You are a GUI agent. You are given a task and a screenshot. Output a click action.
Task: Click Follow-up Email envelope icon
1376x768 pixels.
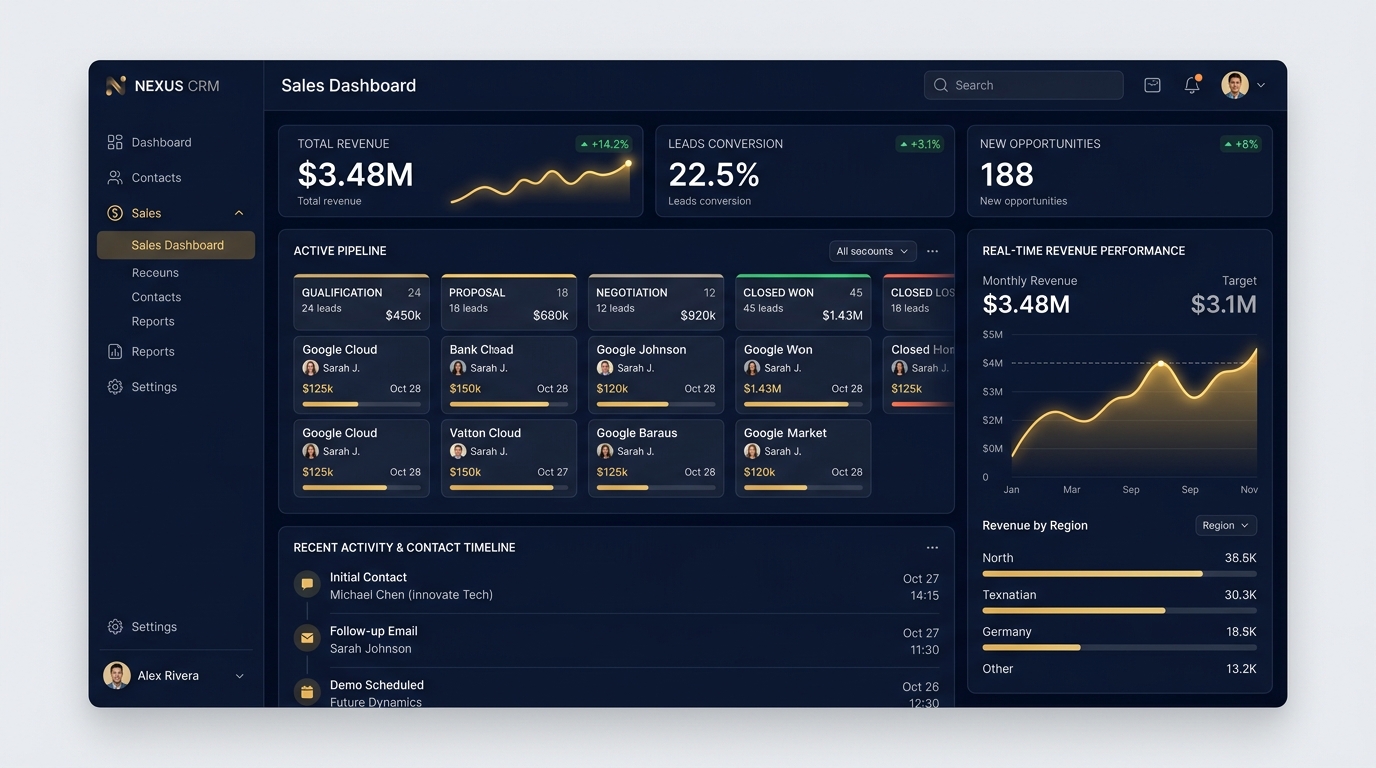307,637
